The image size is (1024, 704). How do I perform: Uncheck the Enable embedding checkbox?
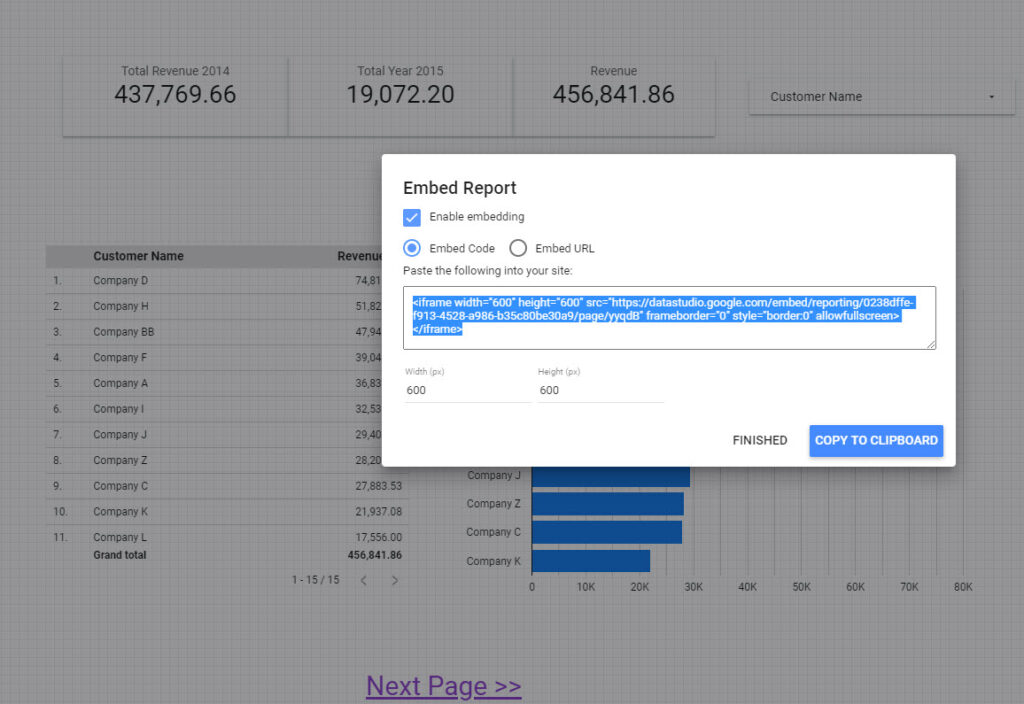tap(411, 217)
